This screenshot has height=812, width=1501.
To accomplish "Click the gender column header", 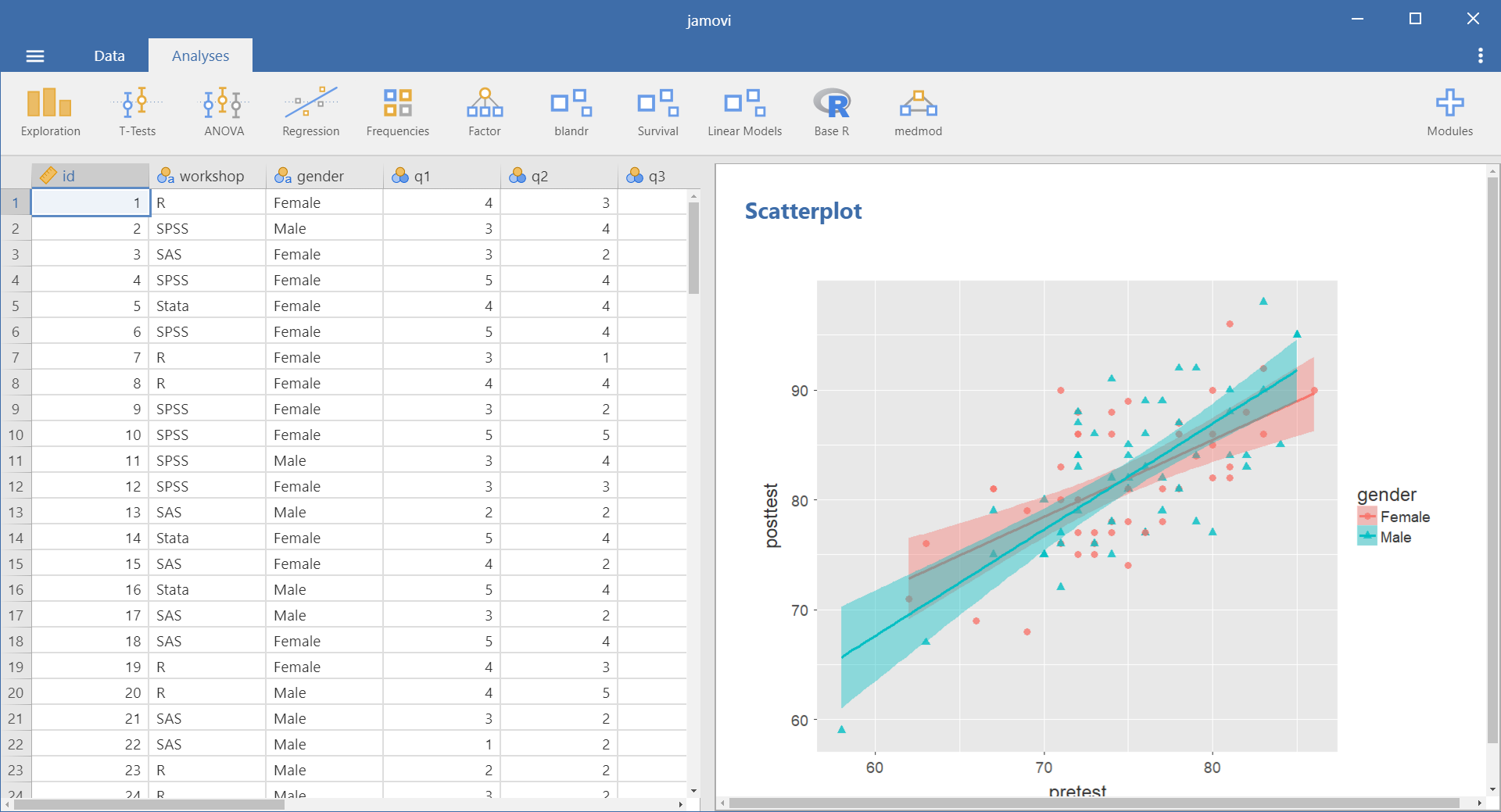I will [324, 176].
